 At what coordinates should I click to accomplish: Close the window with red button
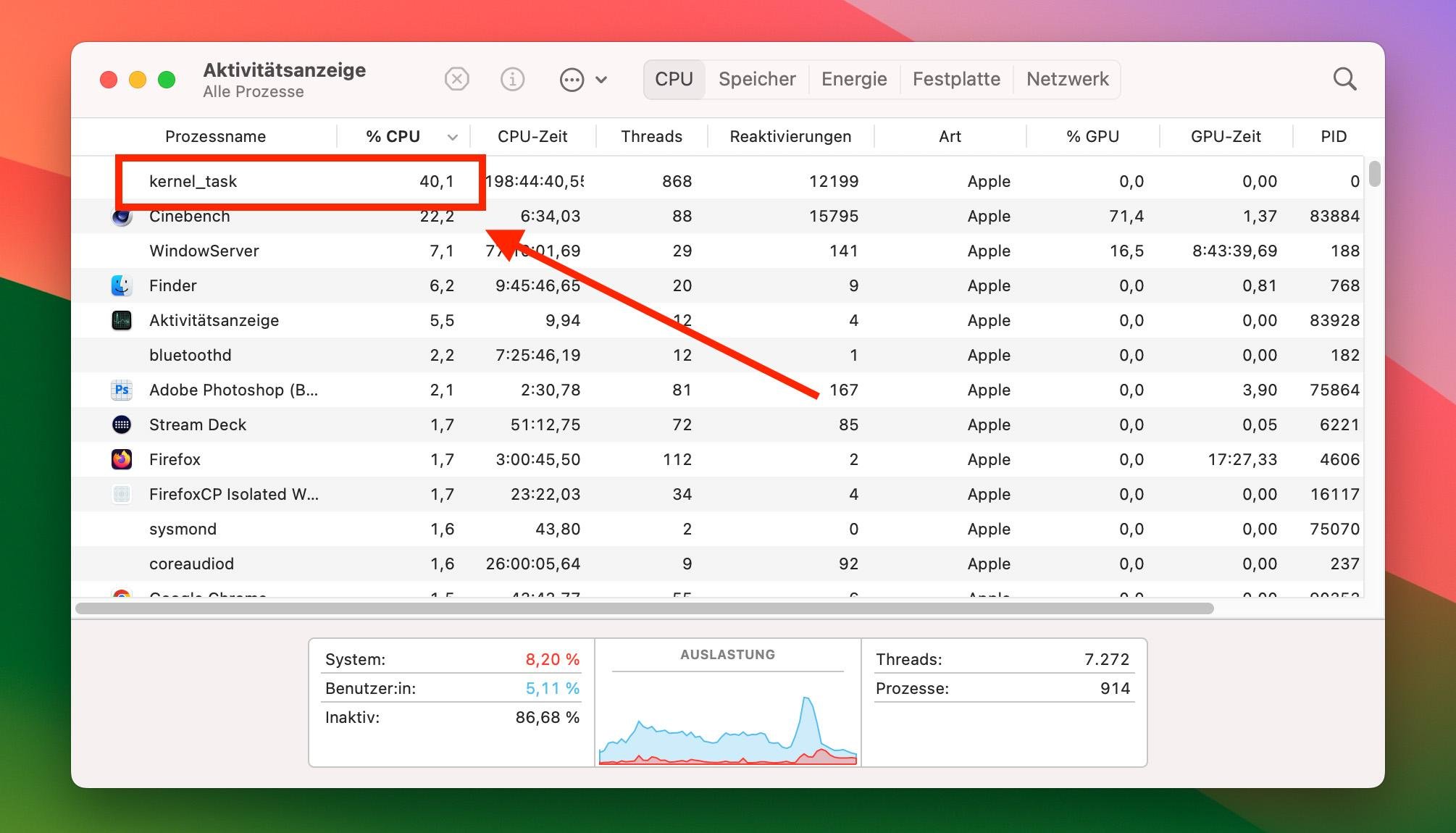tap(109, 80)
